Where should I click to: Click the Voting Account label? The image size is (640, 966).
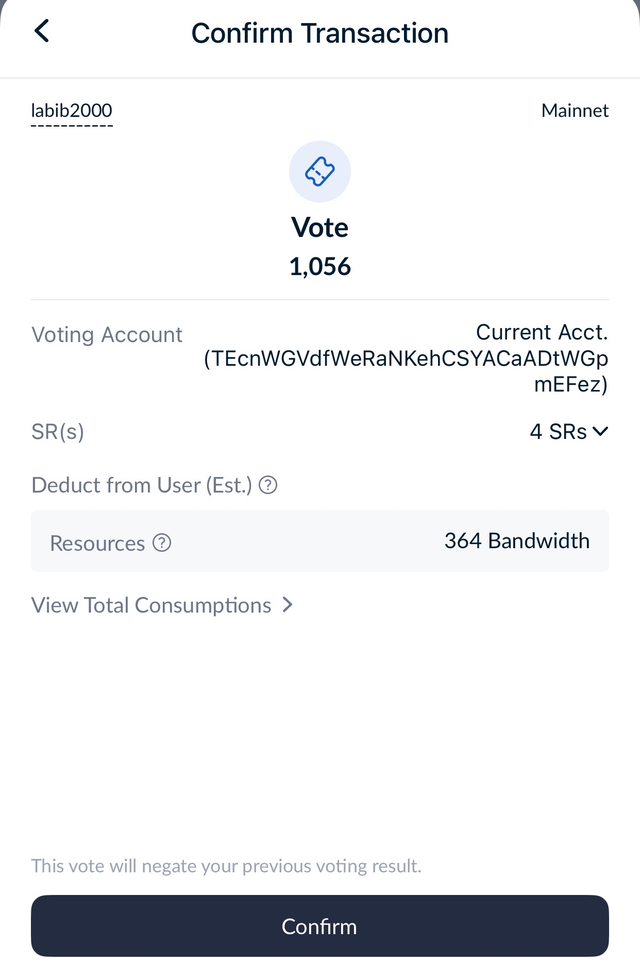pos(107,335)
